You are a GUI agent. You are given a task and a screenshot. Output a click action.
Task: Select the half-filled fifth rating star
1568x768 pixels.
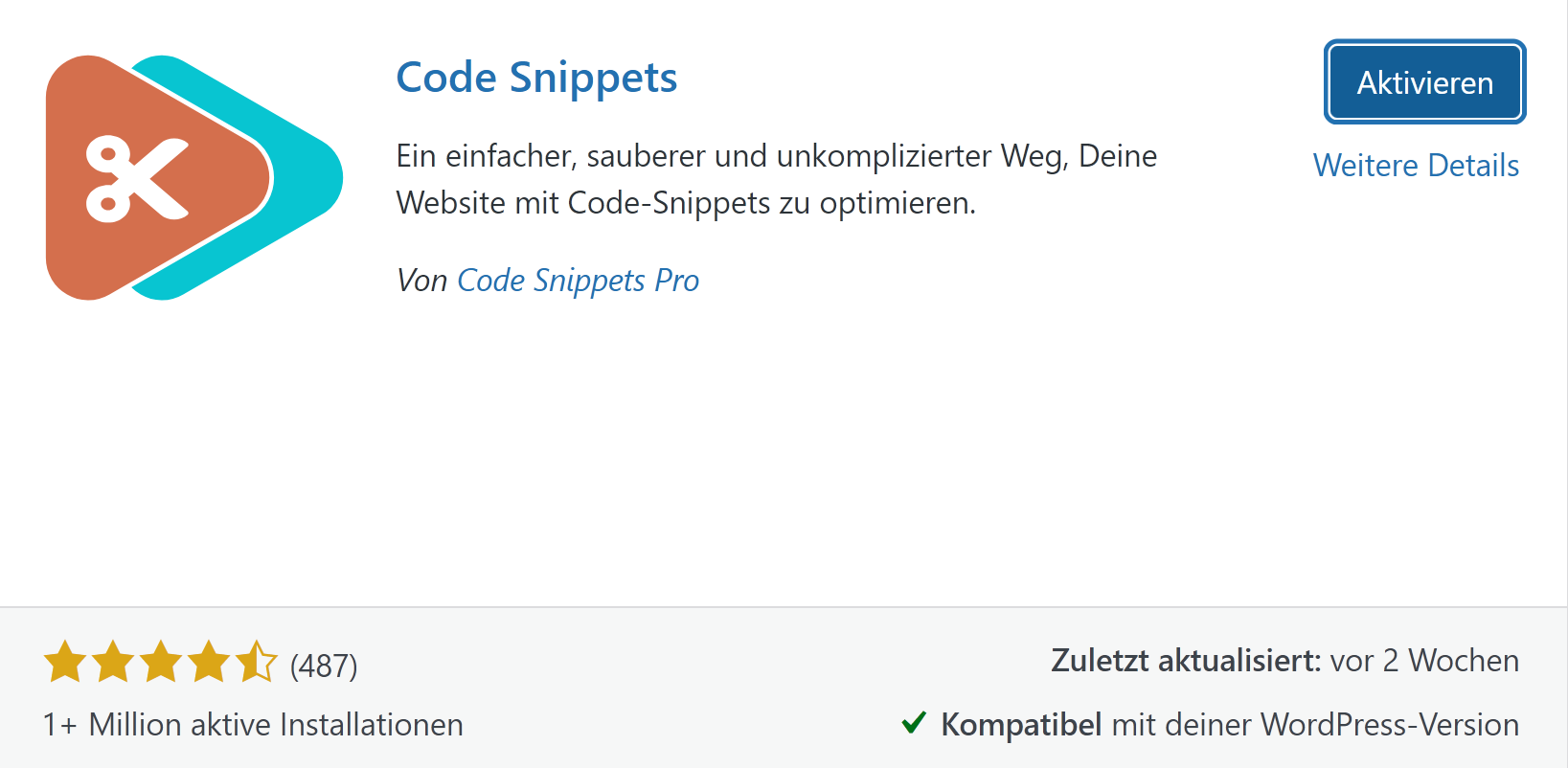coord(257,660)
